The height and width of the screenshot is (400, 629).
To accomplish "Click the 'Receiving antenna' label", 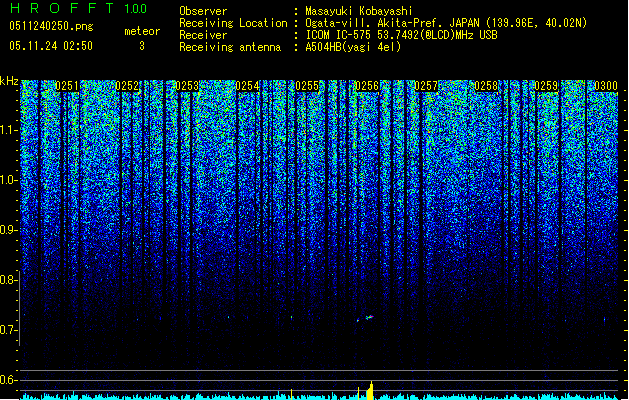I will click(x=230, y=47).
